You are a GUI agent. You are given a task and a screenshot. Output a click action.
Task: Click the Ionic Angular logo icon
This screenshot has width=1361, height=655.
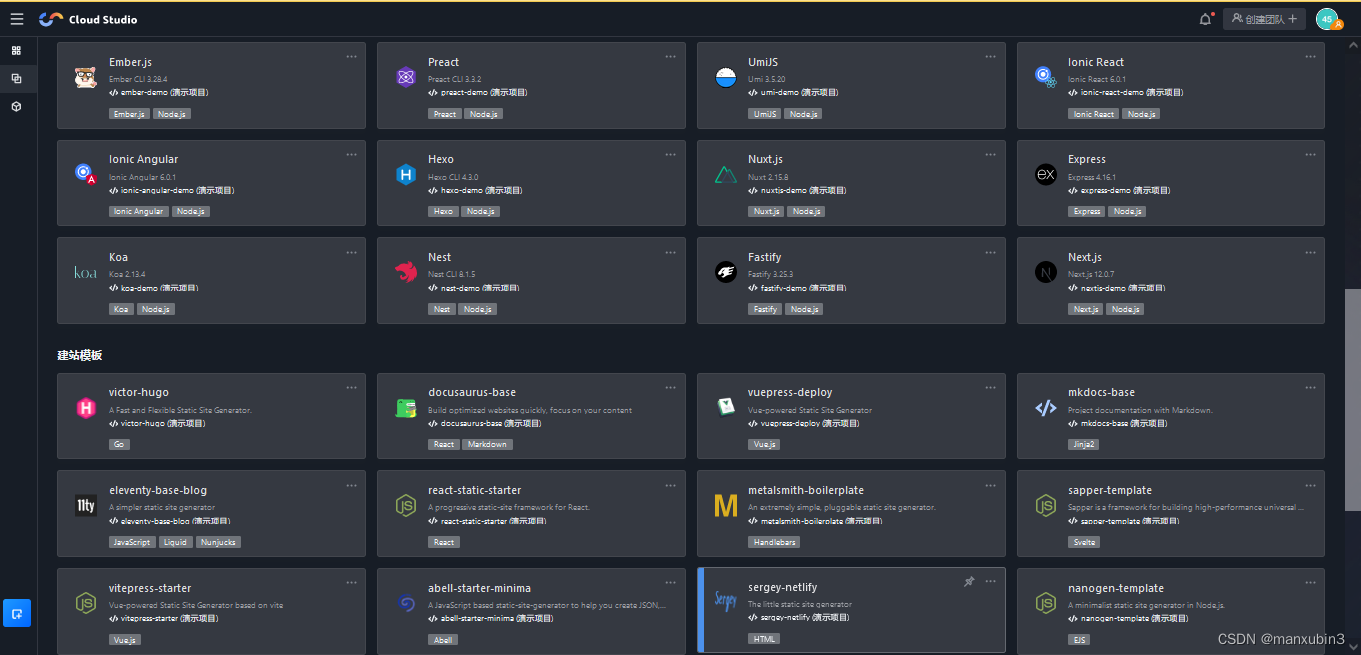coord(85,175)
